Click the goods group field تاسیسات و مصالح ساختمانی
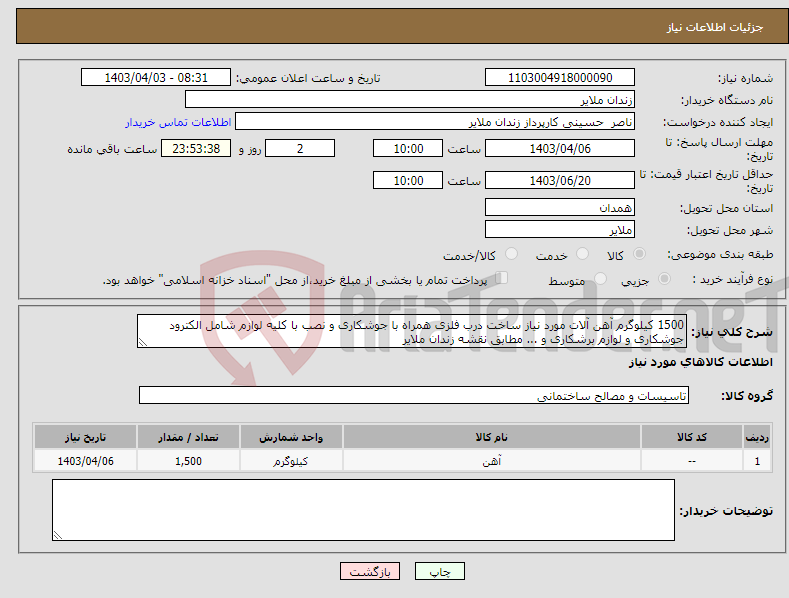The height and width of the screenshot is (598, 789). (x=414, y=396)
